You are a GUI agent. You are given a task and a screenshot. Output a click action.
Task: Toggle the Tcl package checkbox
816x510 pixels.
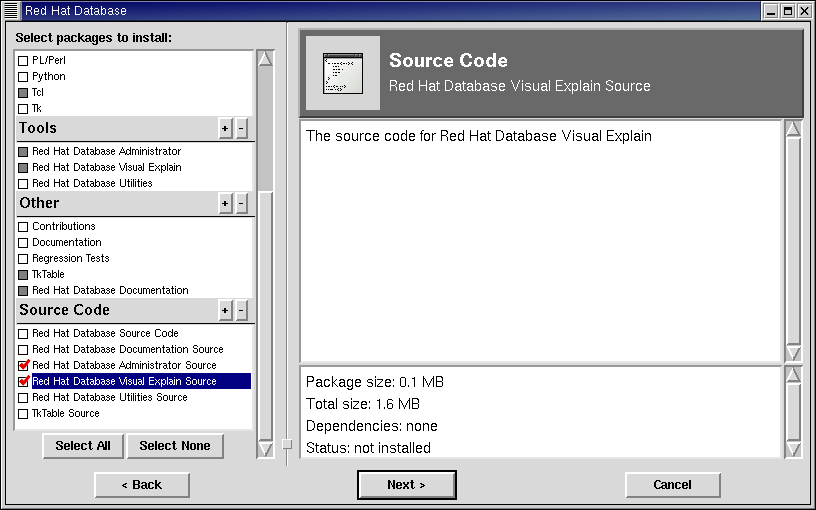23,93
